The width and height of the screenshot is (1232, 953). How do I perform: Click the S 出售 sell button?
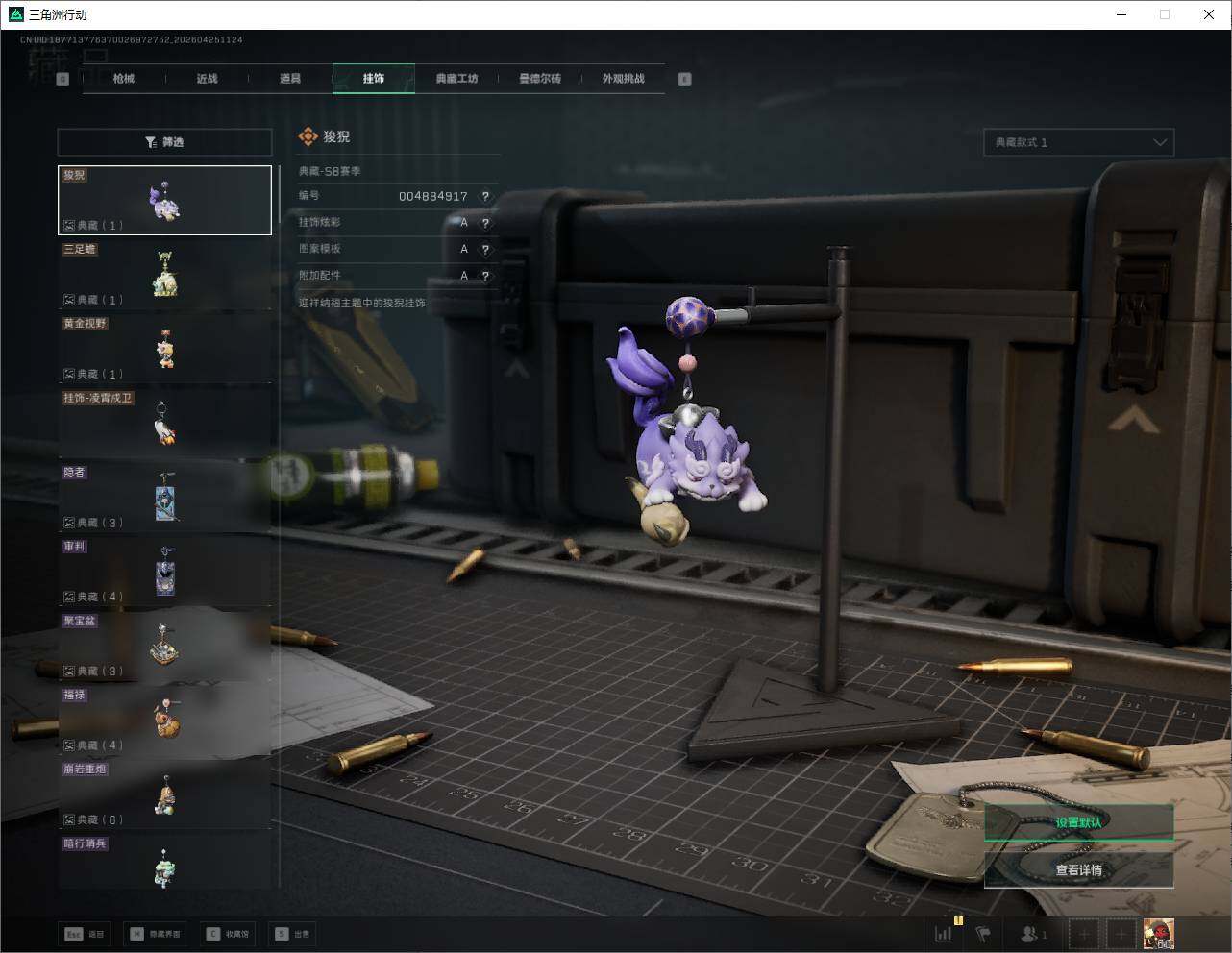292,934
